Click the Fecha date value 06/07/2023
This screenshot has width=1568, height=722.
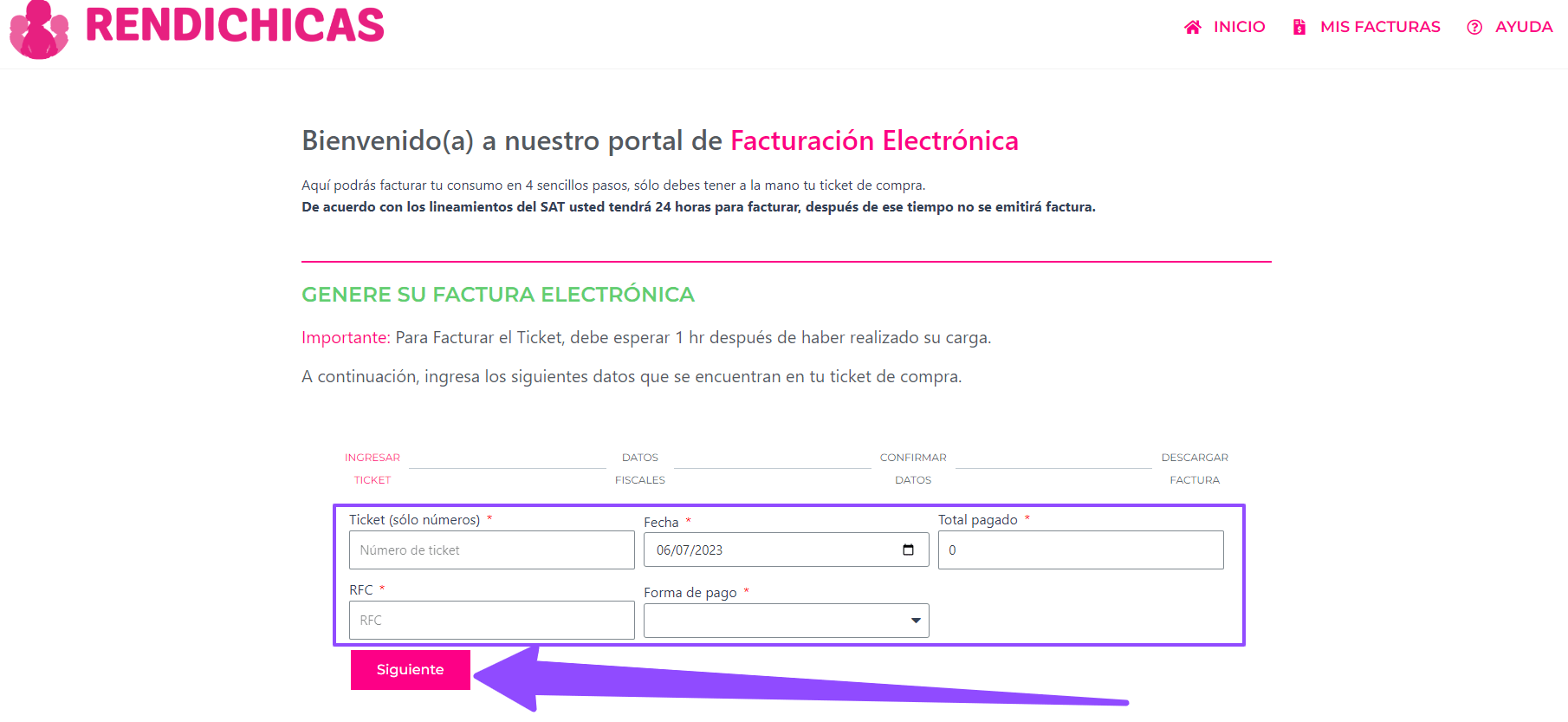690,550
